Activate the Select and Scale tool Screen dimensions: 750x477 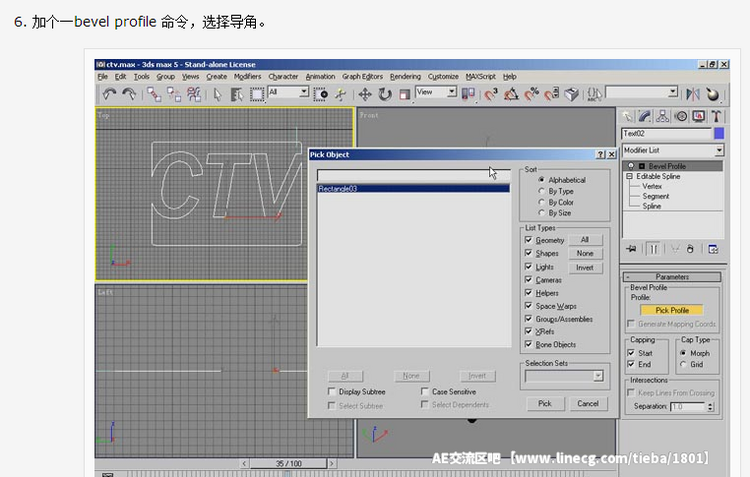(405, 94)
